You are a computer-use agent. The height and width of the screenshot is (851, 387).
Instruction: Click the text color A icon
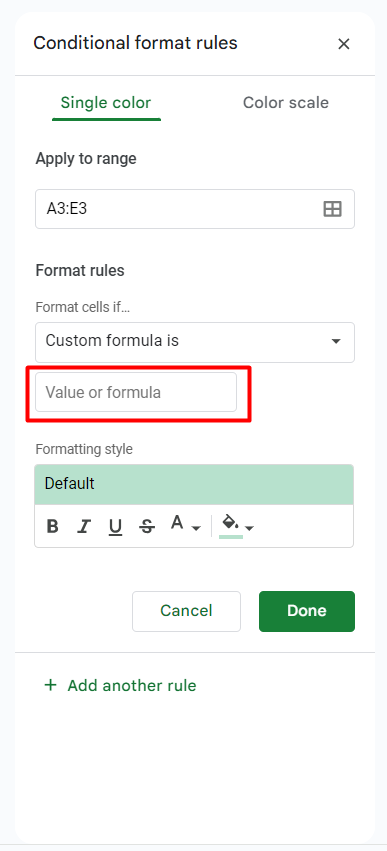[x=177, y=524]
